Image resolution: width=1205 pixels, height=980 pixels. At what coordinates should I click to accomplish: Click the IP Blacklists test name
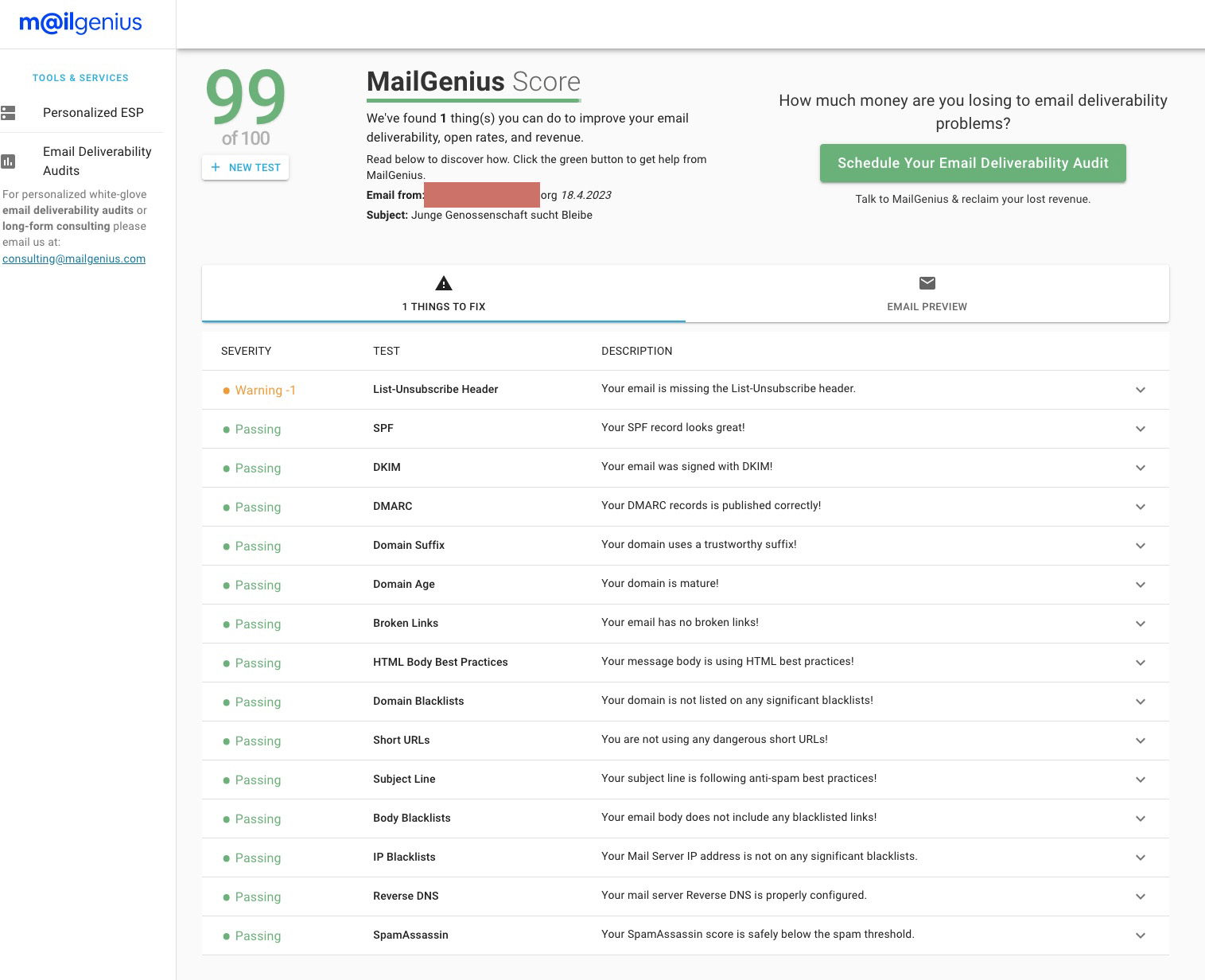[x=404, y=857]
